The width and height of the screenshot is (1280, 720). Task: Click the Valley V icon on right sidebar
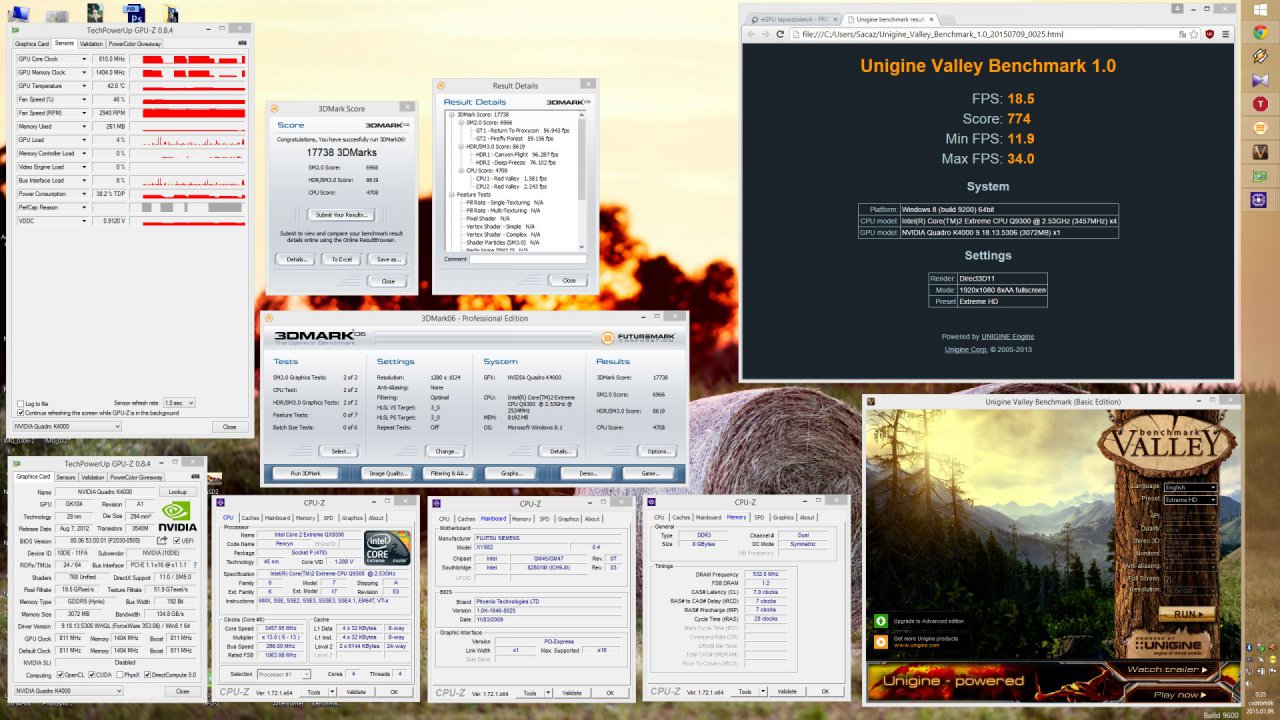click(x=1262, y=152)
